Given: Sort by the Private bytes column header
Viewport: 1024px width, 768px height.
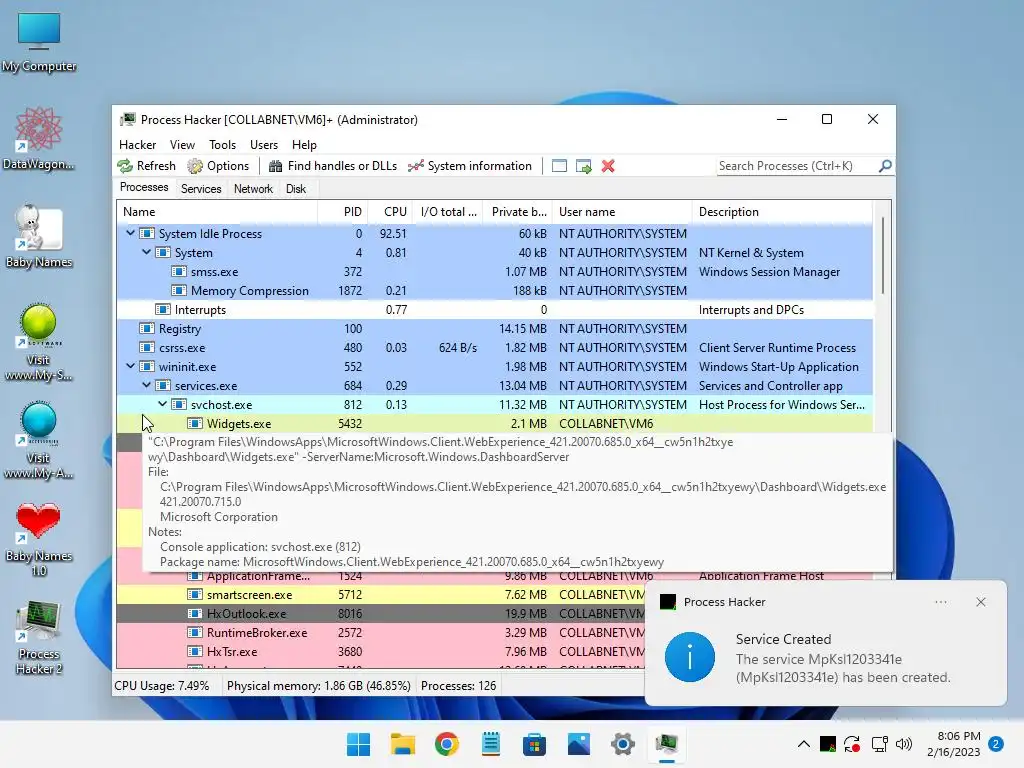Looking at the screenshot, I should click(518, 212).
